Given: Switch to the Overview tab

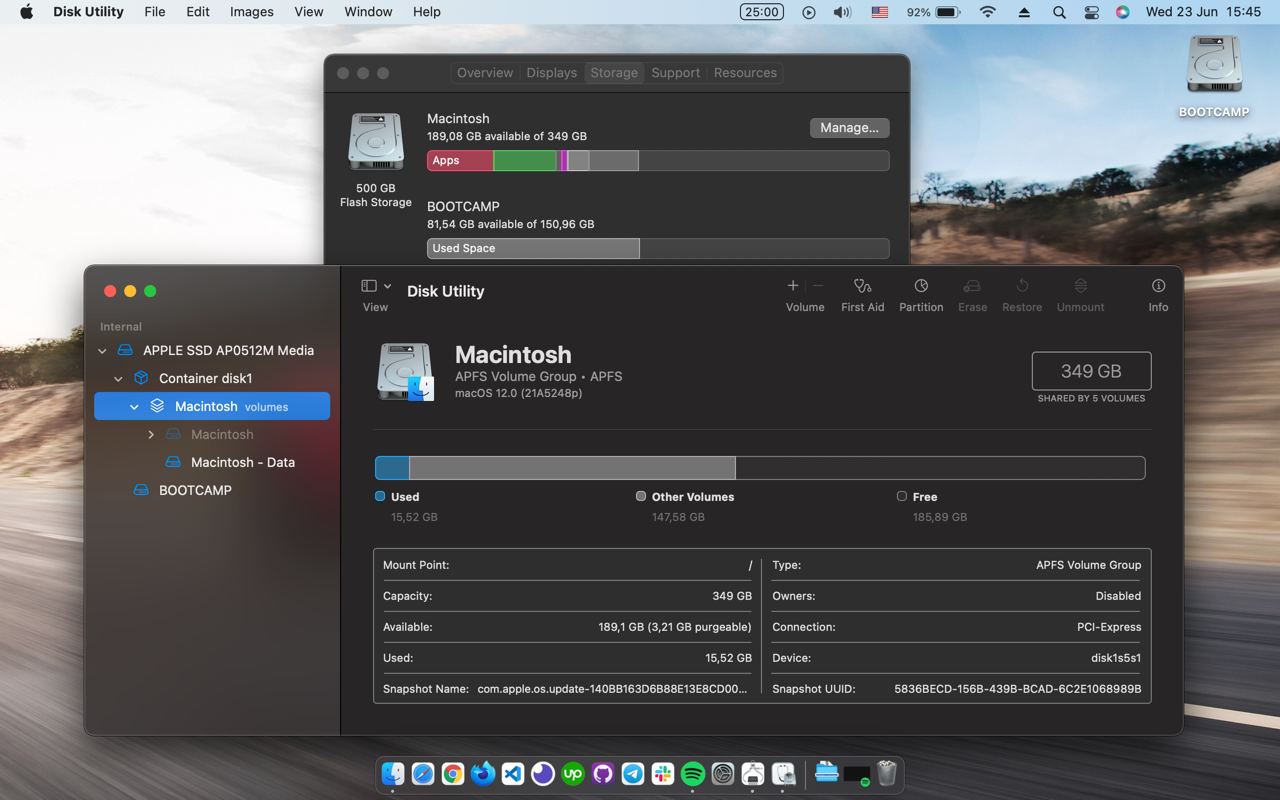Looking at the screenshot, I should point(485,73).
